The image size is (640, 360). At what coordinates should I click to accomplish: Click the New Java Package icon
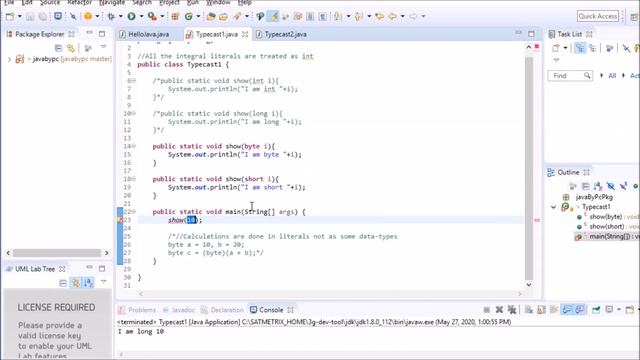175,16
